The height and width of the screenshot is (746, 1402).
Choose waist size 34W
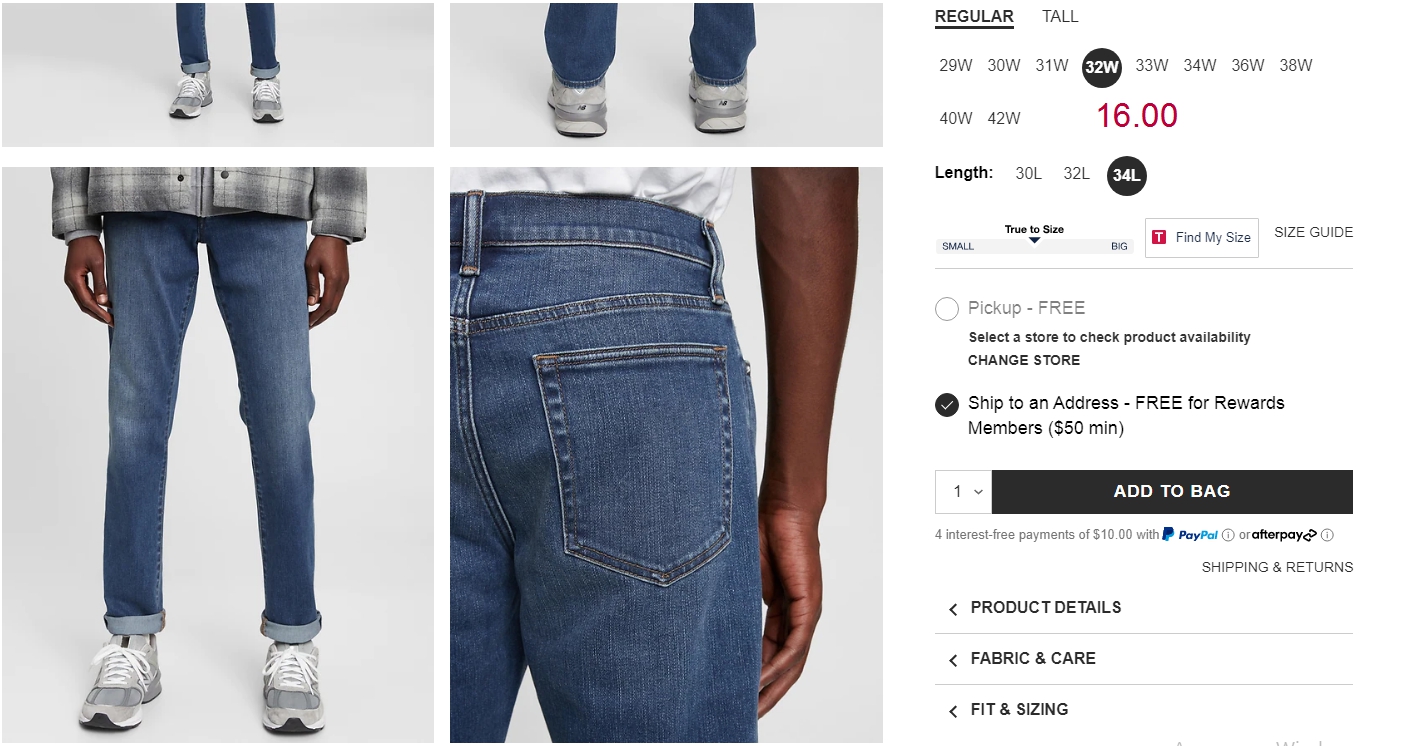coord(1199,66)
